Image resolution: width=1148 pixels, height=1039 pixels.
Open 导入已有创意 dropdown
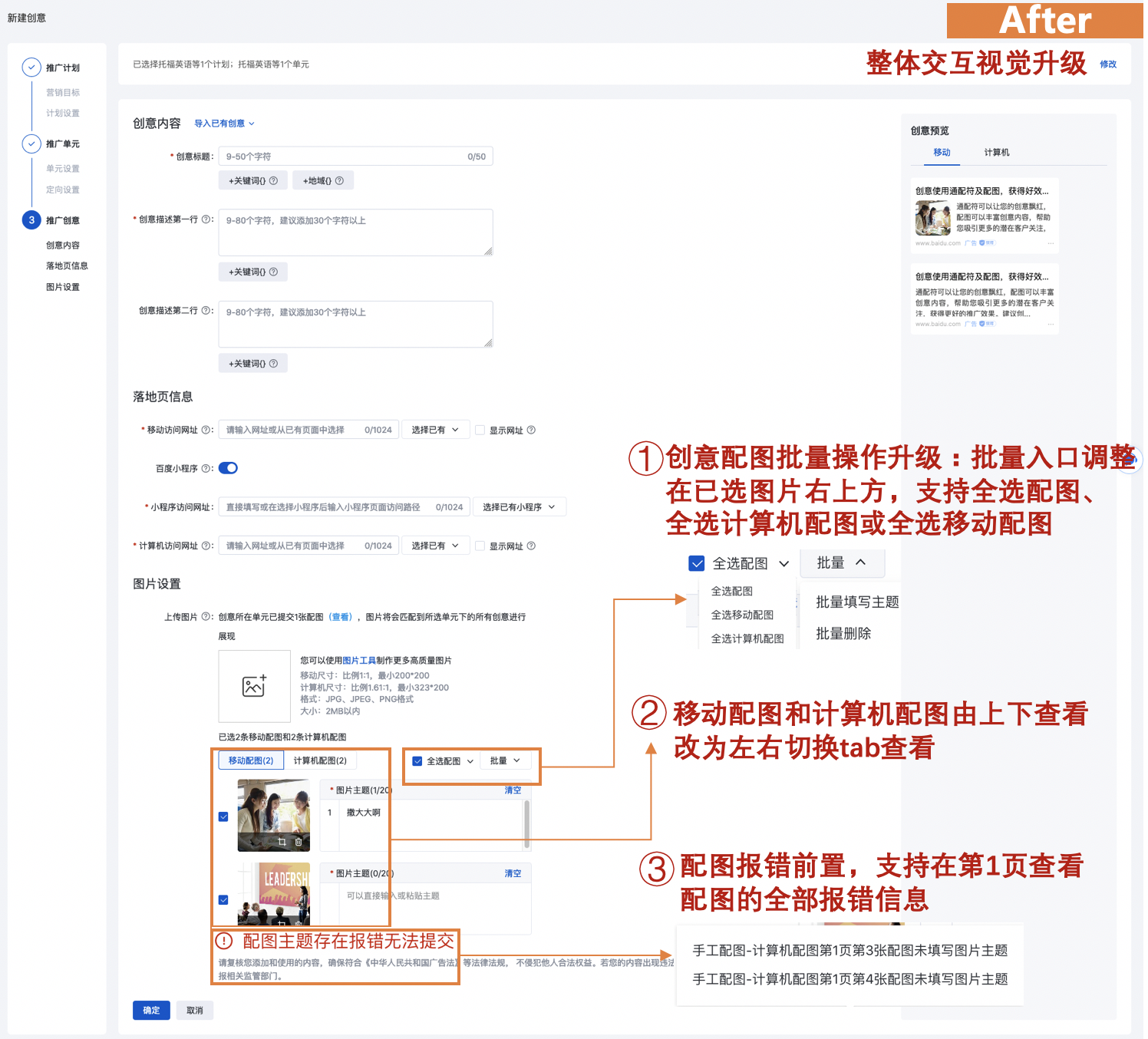coord(223,124)
